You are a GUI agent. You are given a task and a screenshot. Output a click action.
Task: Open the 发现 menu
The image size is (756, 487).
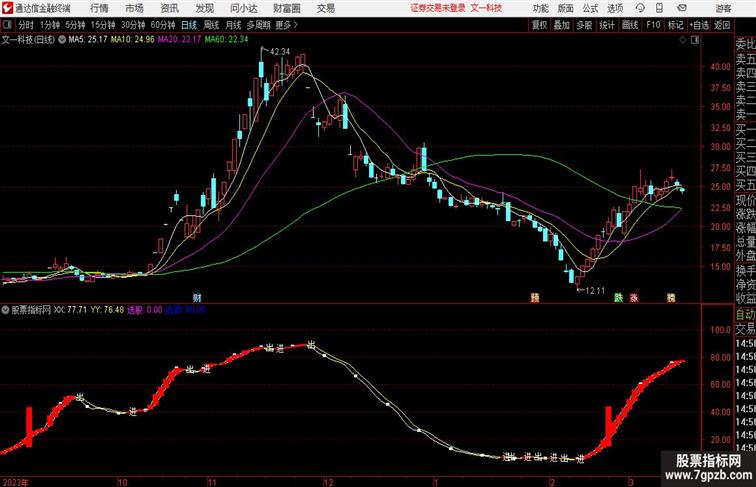(x=204, y=8)
